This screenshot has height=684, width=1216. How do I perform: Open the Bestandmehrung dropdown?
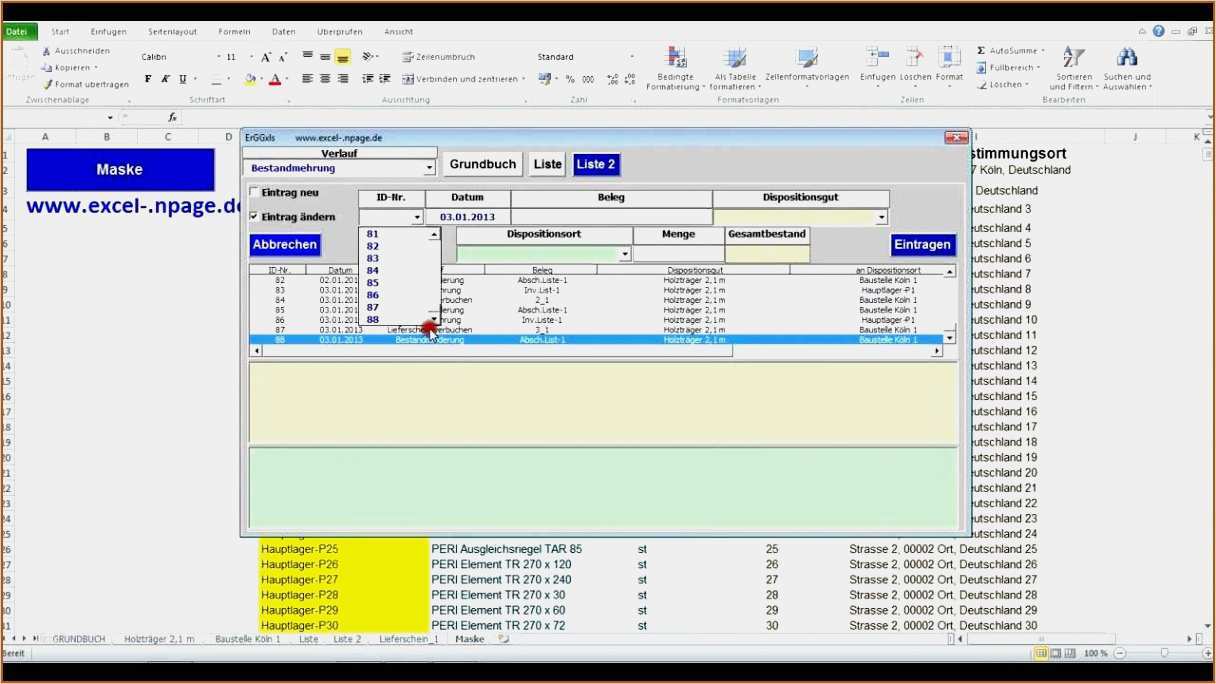[430, 168]
